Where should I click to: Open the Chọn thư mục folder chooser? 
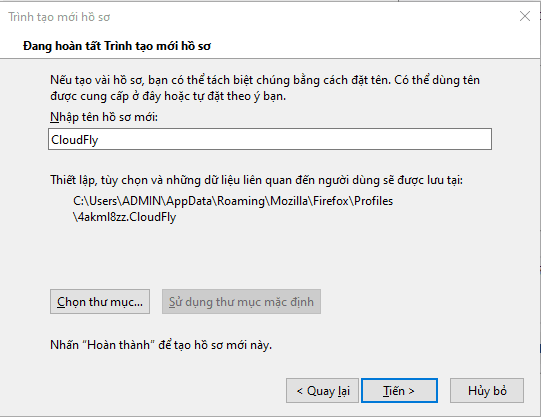click(x=100, y=302)
